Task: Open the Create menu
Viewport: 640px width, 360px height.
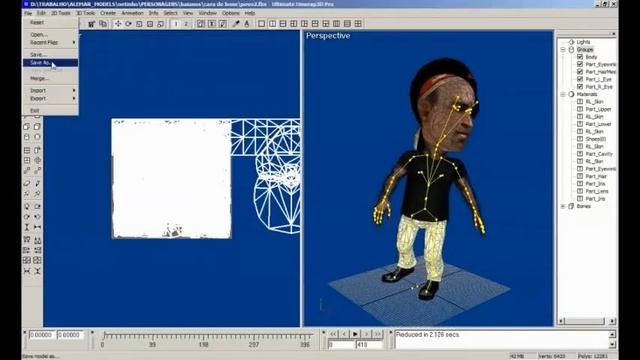Action: point(108,13)
